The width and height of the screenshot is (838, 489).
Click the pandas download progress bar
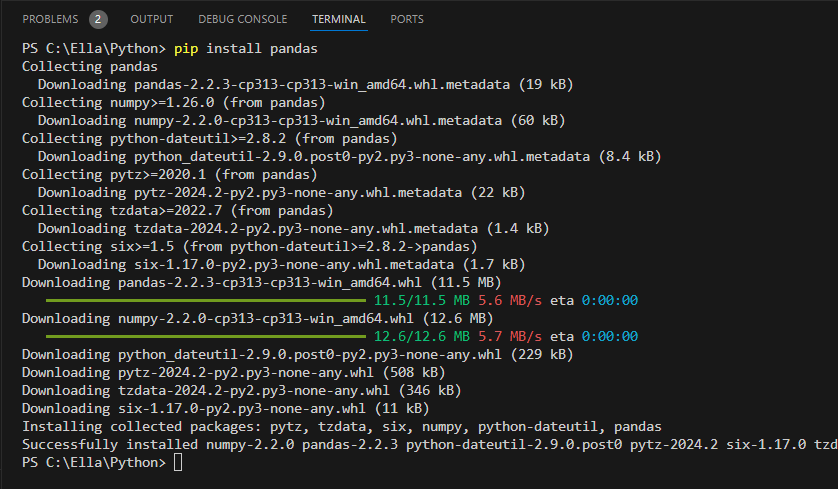pos(206,300)
